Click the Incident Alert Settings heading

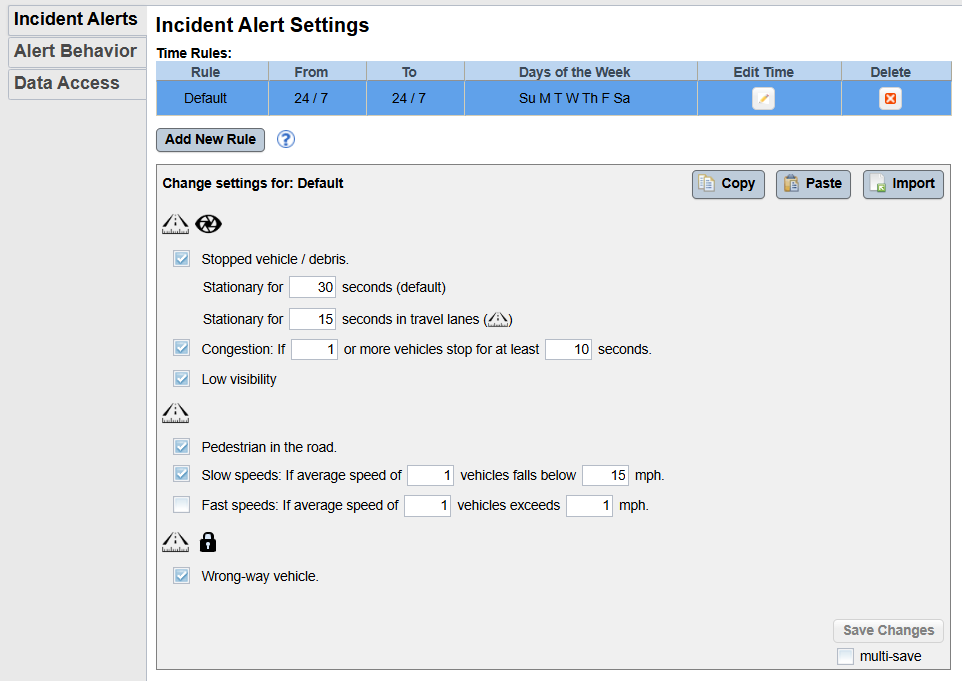coord(262,25)
